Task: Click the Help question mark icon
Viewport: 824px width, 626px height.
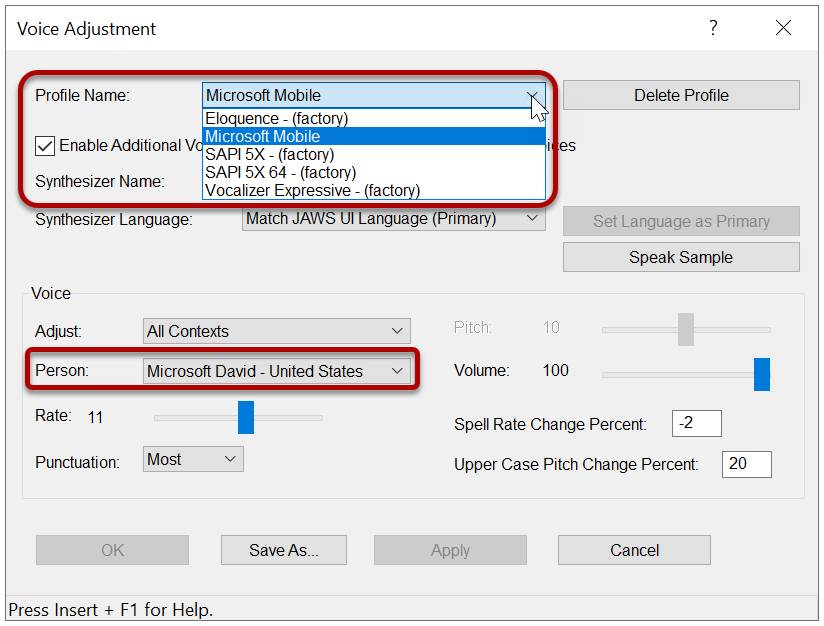Action: coord(712,28)
